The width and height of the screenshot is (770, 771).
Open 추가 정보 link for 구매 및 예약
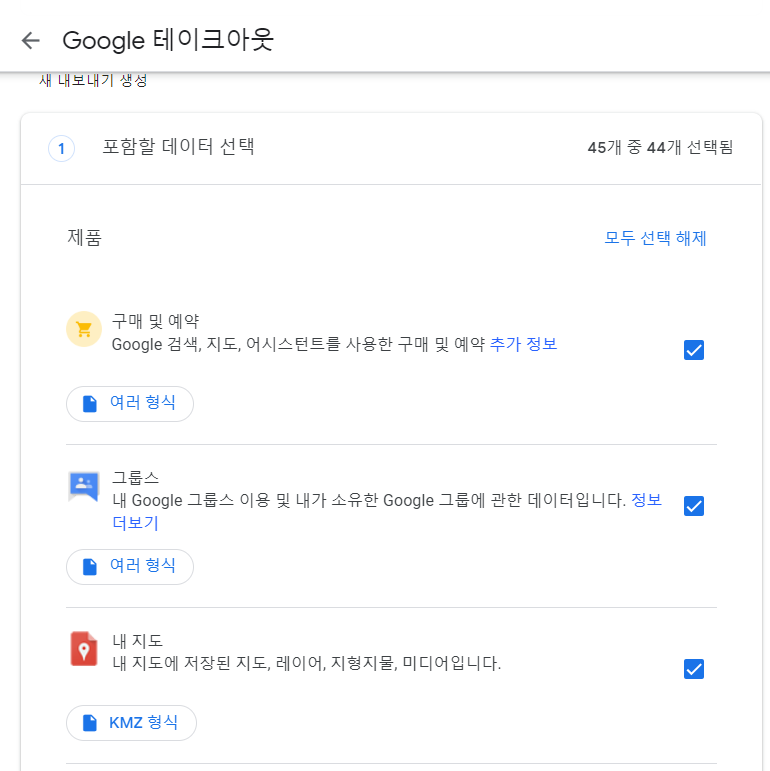[x=523, y=344]
